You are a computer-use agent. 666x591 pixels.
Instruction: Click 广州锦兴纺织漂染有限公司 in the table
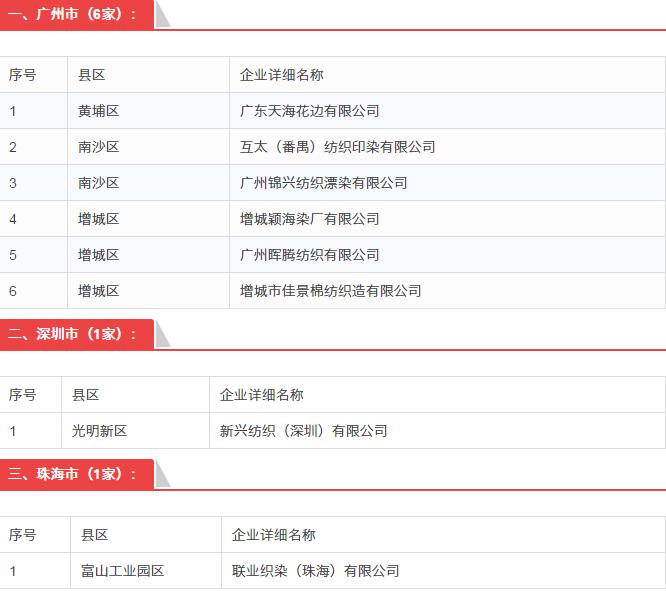click(x=324, y=183)
